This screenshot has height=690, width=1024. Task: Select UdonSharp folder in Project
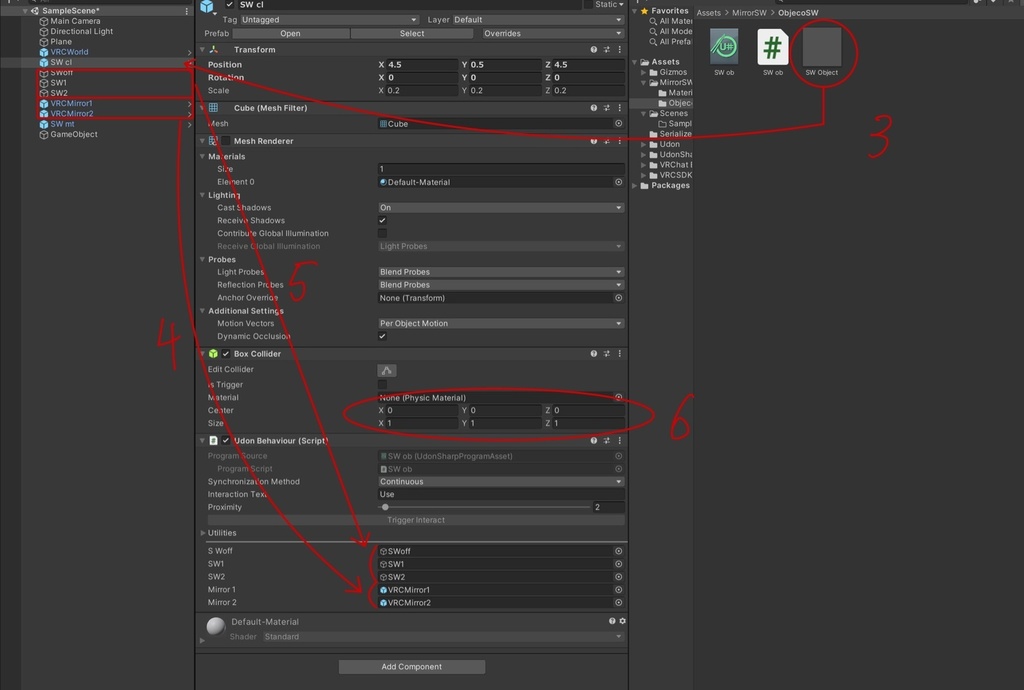tap(675, 155)
